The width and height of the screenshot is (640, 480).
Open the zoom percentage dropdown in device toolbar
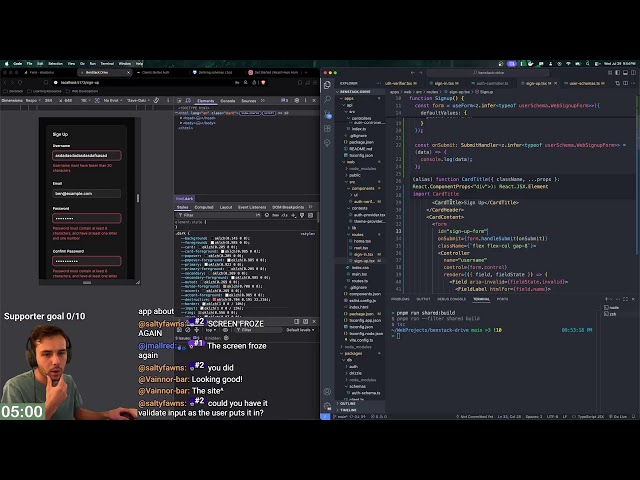85,100
